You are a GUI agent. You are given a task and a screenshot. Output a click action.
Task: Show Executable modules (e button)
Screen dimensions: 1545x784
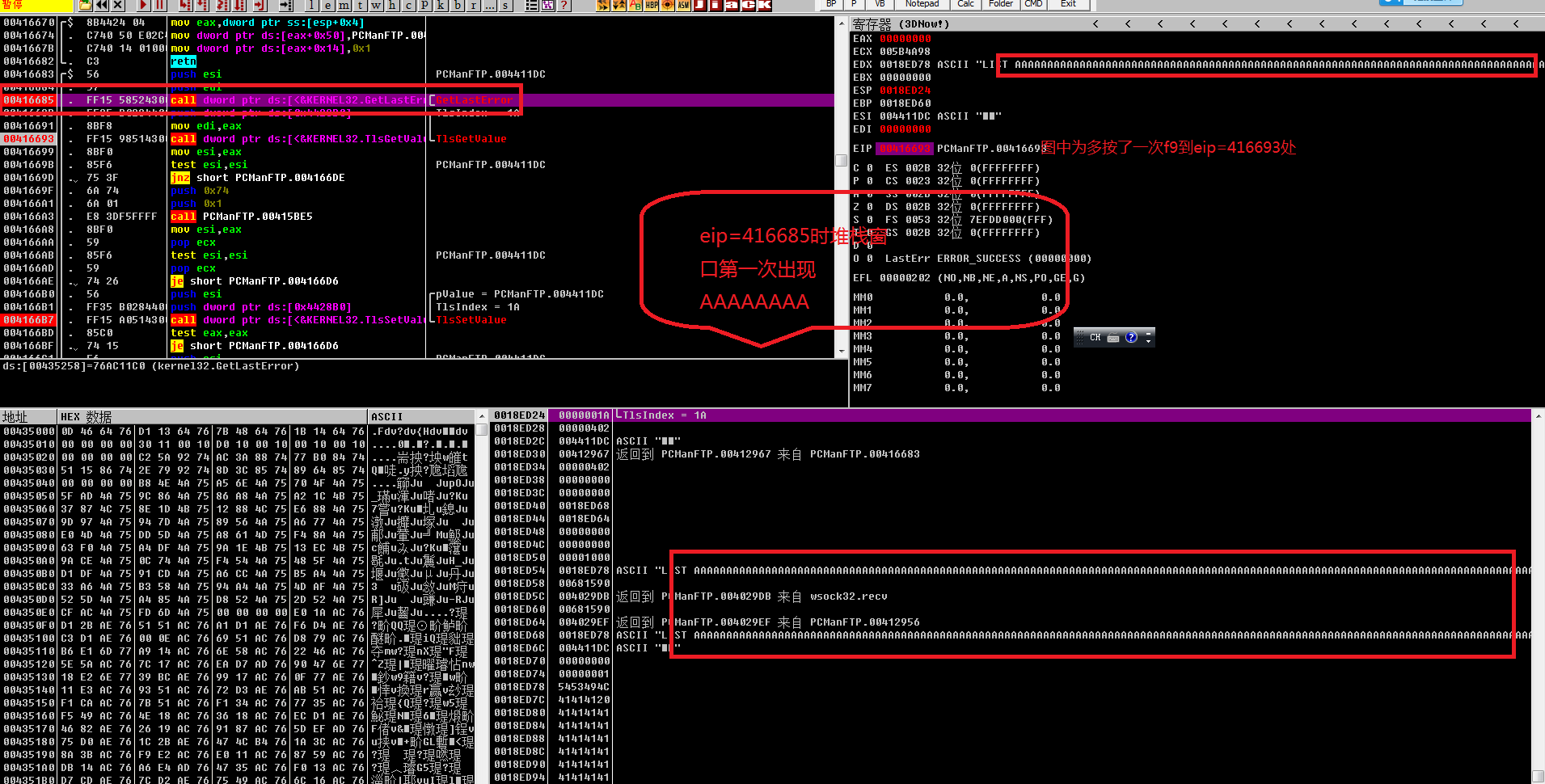pyautogui.click(x=327, y=5)
